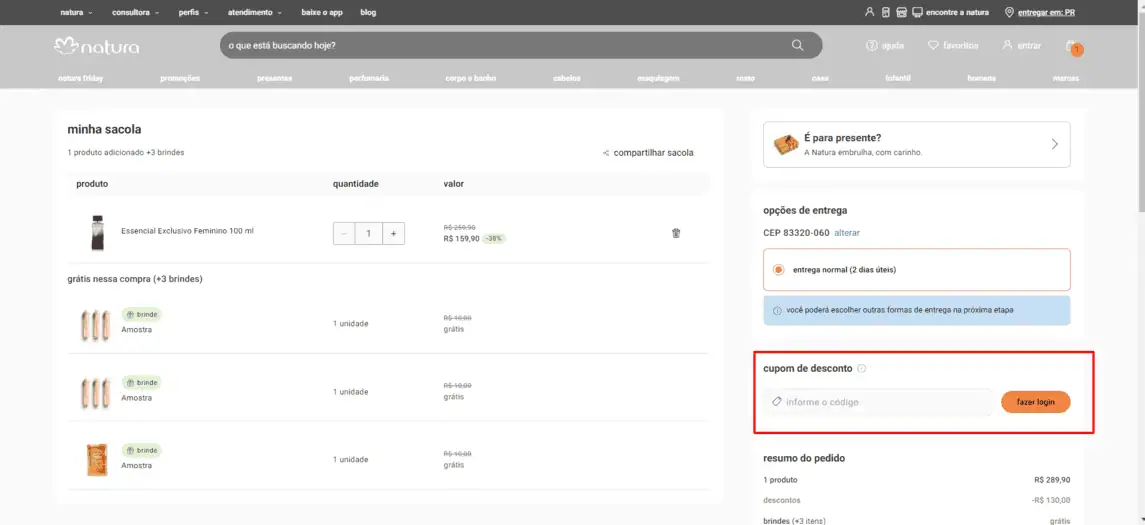Click the entrar text link
The image size is (1145, 525).
tap(1030, 45)
